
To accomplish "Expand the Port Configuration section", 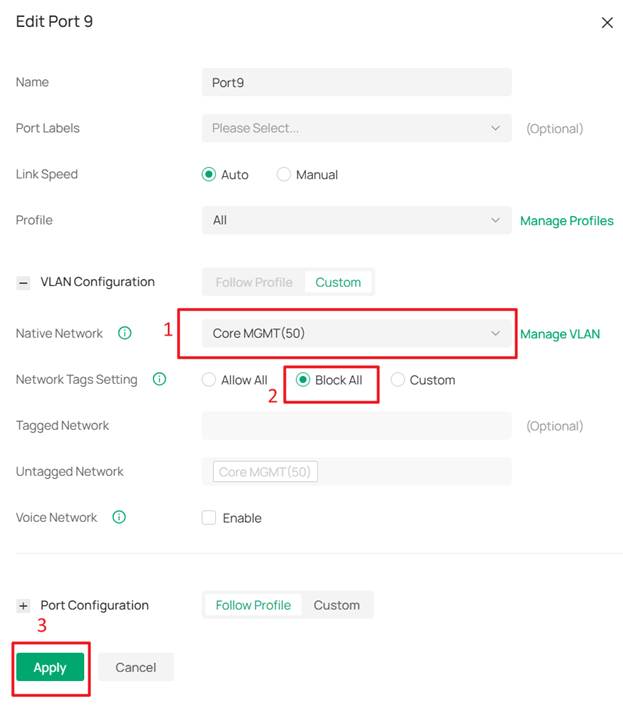I will click(x=23, y=606).
